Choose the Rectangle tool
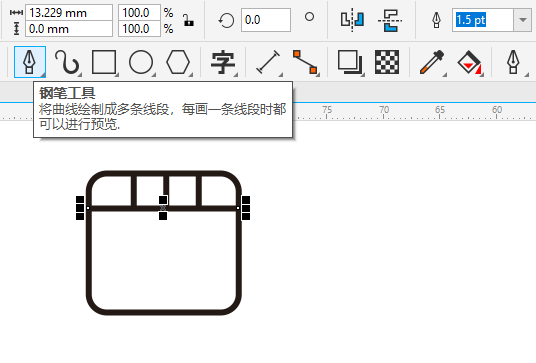Viewport: 536px width, 363px height. point(104,62)
